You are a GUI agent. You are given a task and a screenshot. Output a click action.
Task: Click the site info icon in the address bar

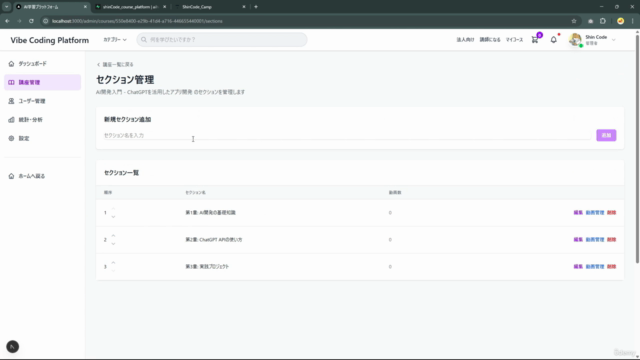46,21
